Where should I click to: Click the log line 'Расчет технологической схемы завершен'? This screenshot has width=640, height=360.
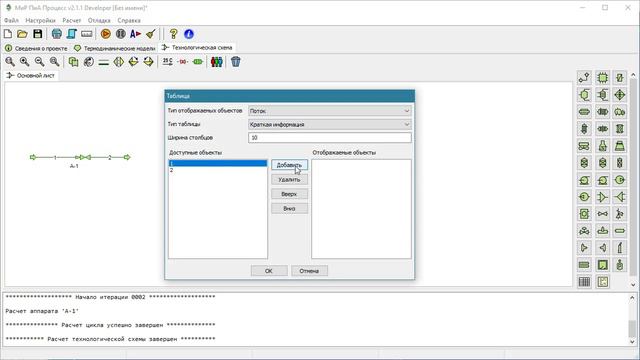click(x=110, y=339)
